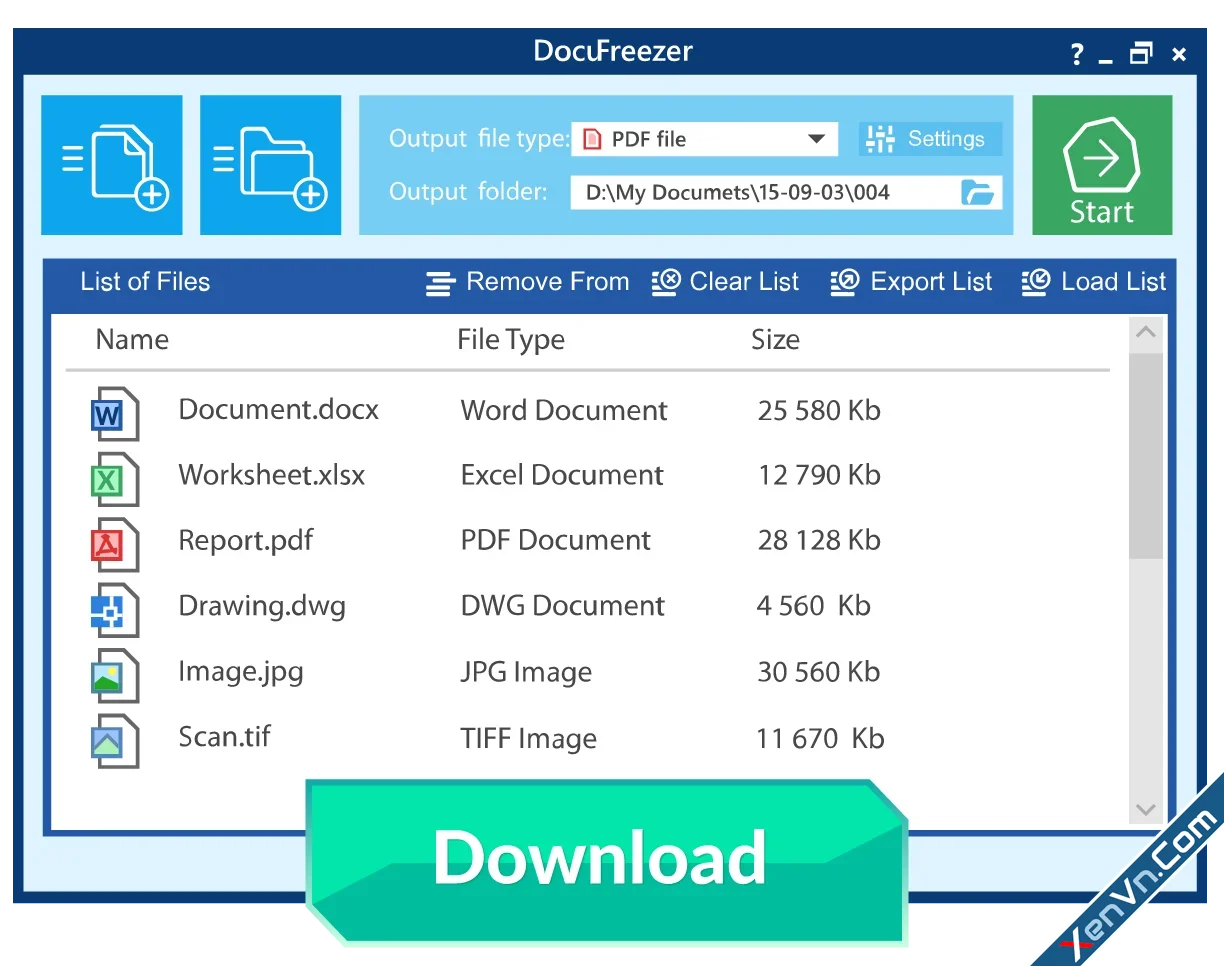Click the scroll down arrow in the file list
Screen dimensions: 1224x966
[x=1146, y=810]
